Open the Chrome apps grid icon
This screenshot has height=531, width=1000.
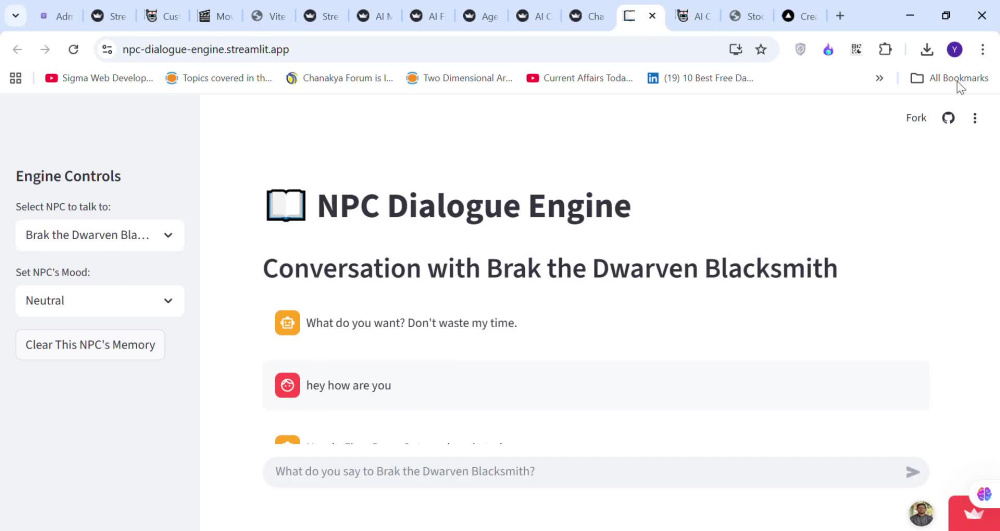tap(16, 78)
